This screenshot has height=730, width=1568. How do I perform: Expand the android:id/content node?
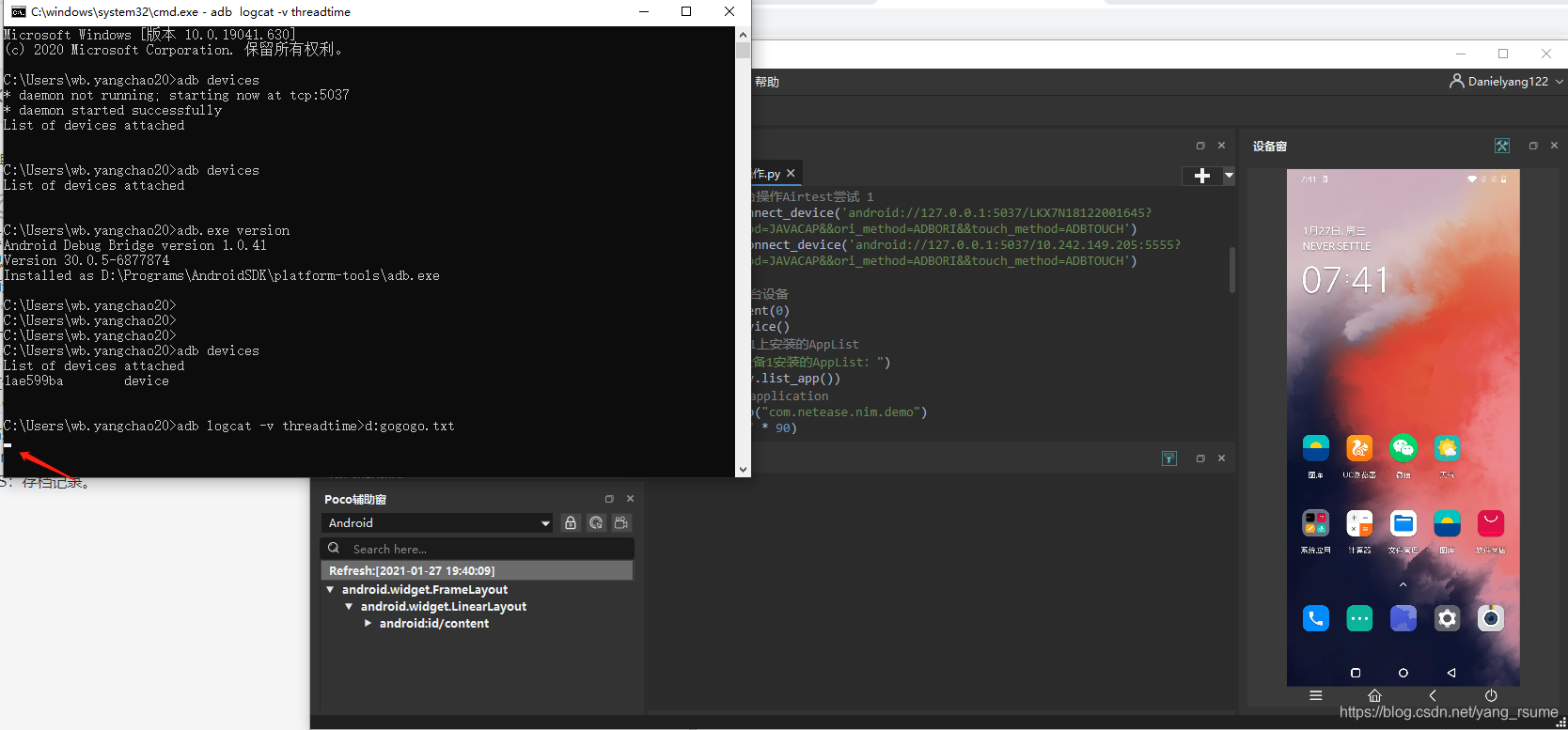(368, 624)
